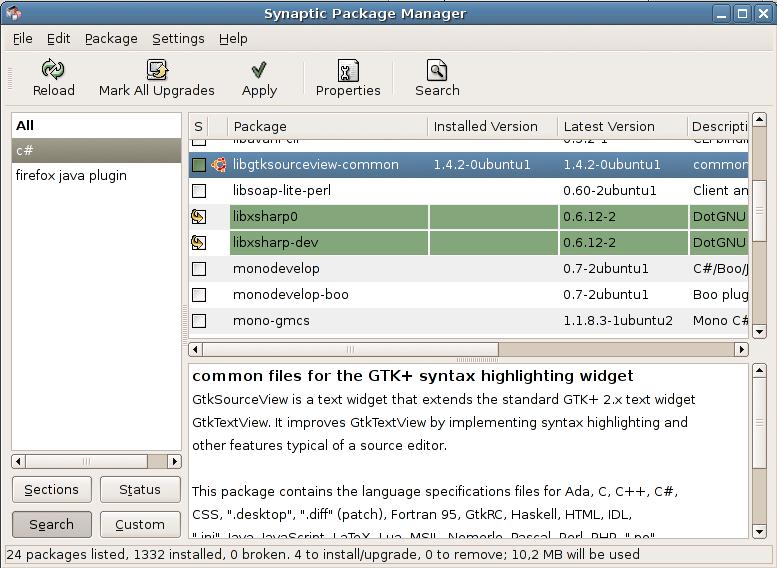Toggle the status box for libgtksourceview-common

(x=199, y=165)
